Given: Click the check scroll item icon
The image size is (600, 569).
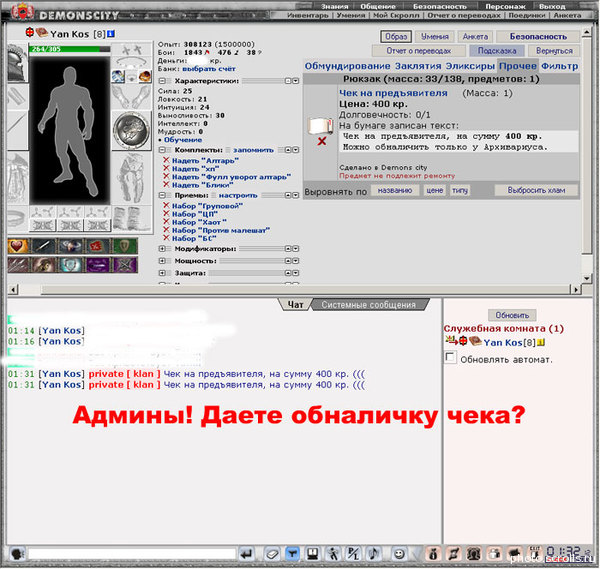Looking at the screenshot, I should coord(321,126).
